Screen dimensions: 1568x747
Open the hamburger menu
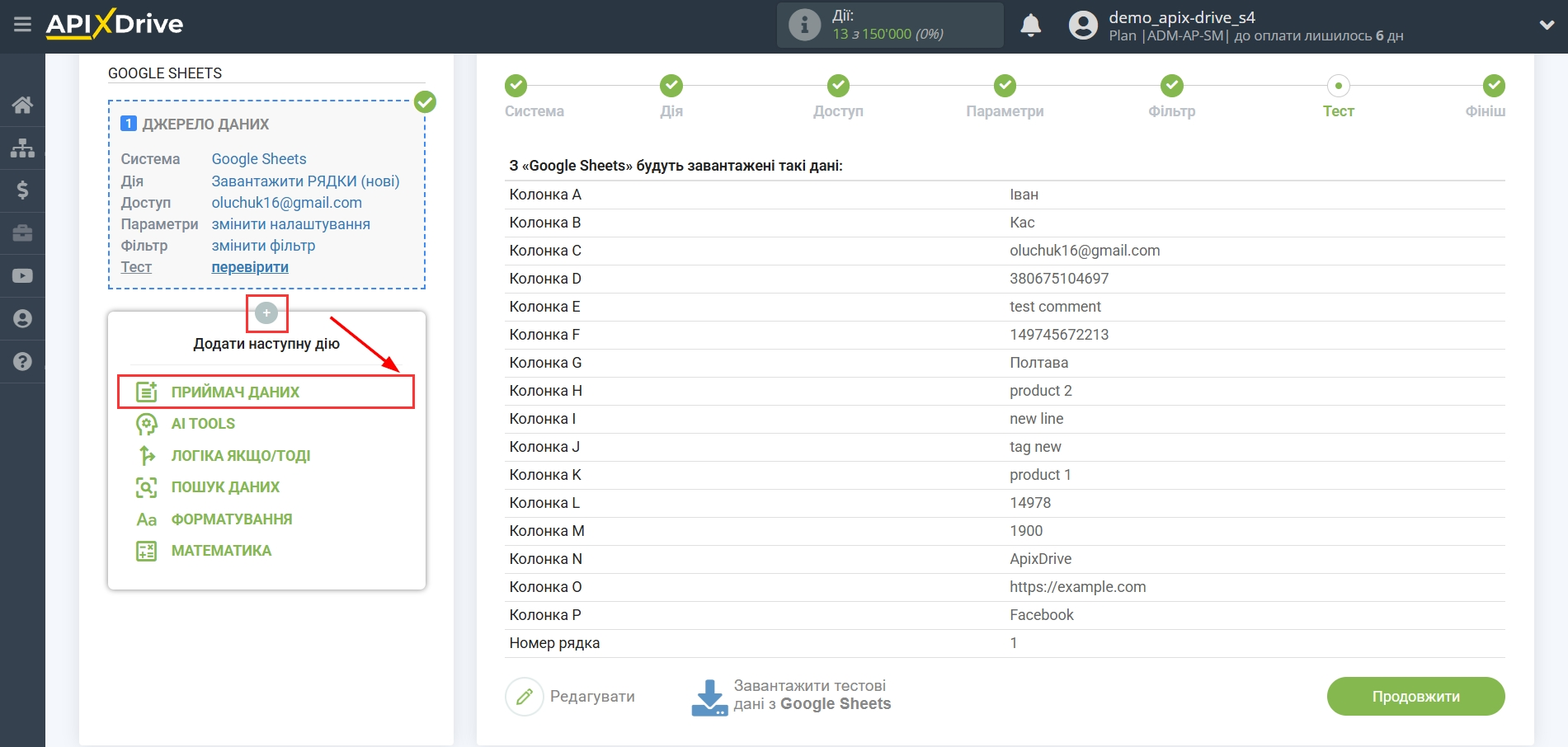pos(22,25)
